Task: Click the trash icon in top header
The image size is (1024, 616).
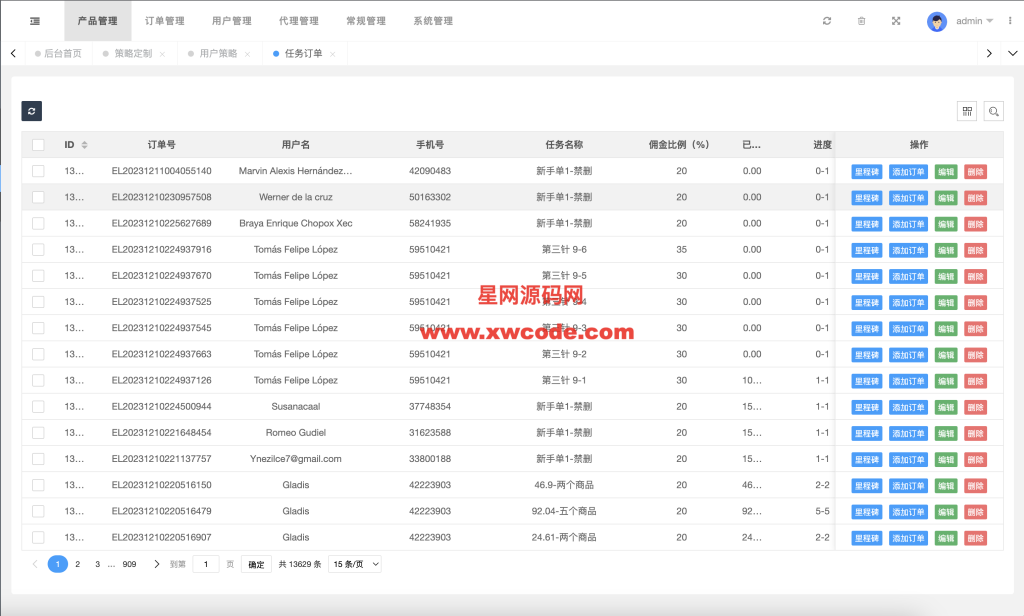Action: [861, 21]
